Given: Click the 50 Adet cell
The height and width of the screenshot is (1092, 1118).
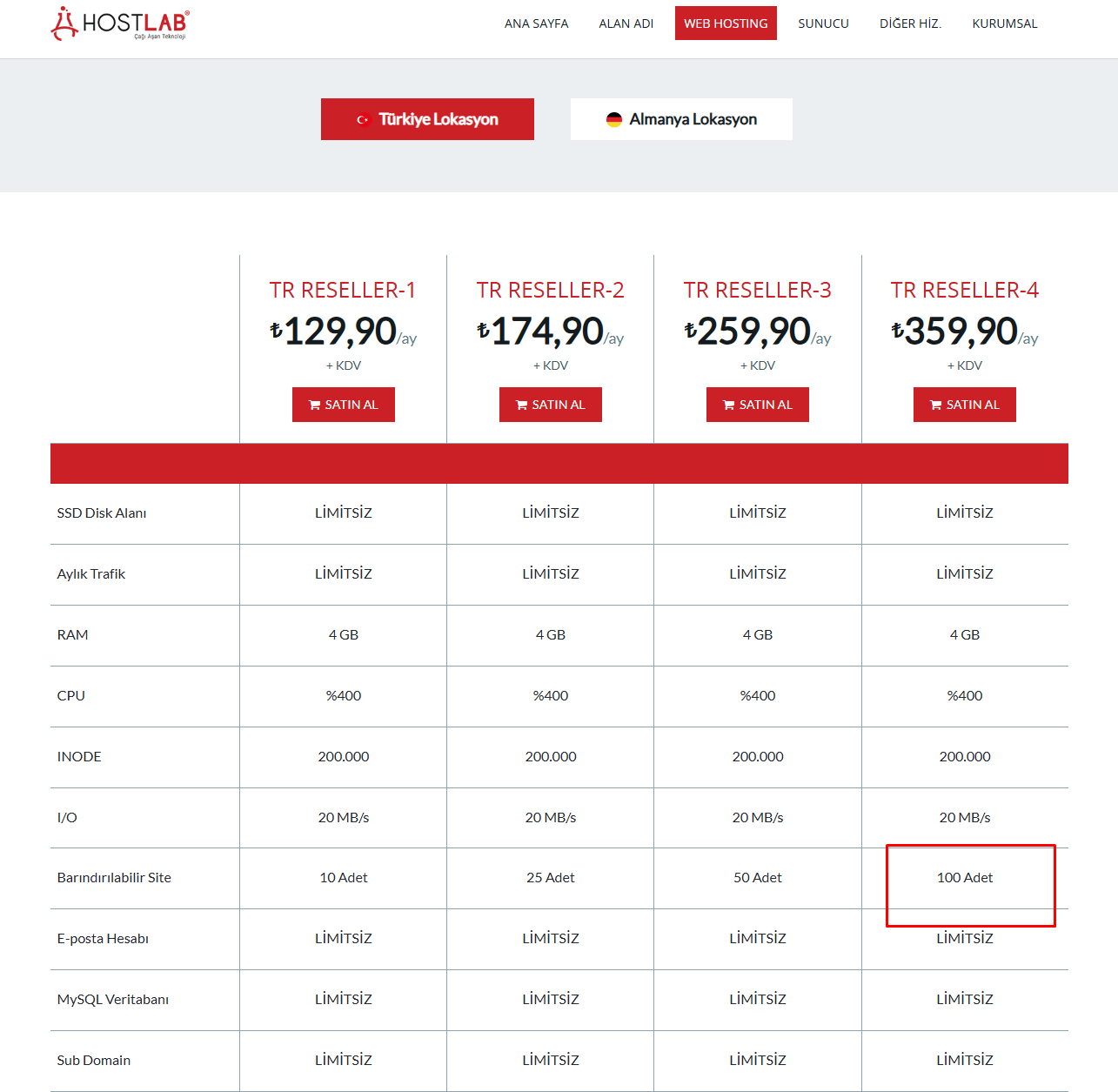Looking at the screenshot, I should click(758, 878).
